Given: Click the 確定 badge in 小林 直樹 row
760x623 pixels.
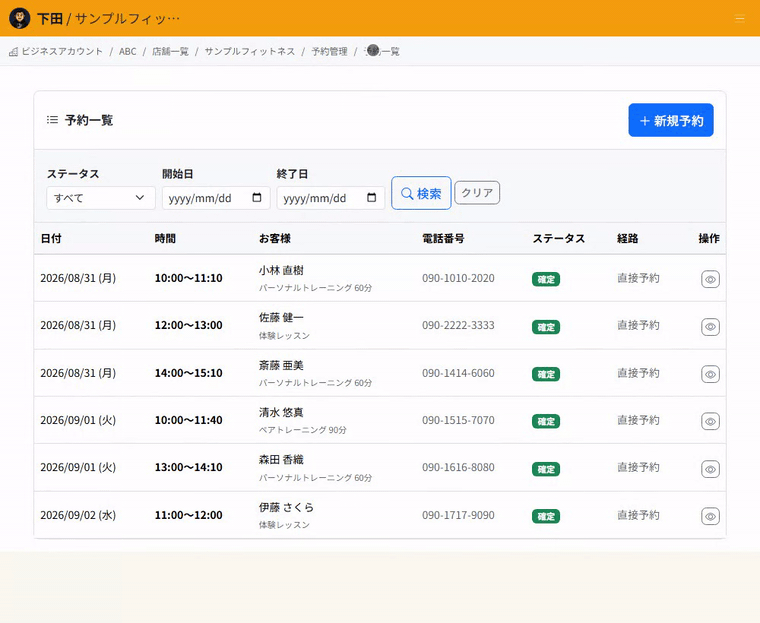Looking at the screenshot, I should pos(546,279).
